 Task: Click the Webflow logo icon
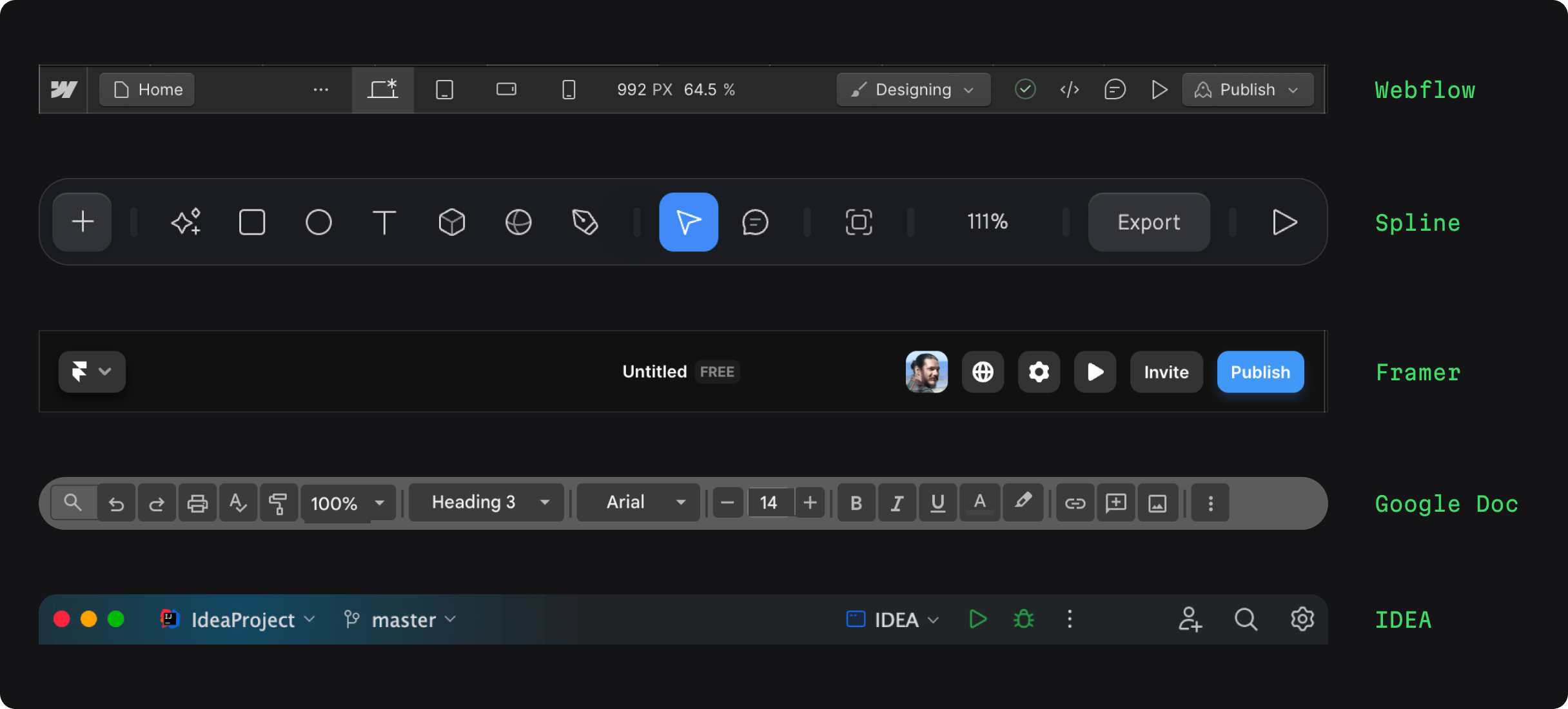pos(64,90)
